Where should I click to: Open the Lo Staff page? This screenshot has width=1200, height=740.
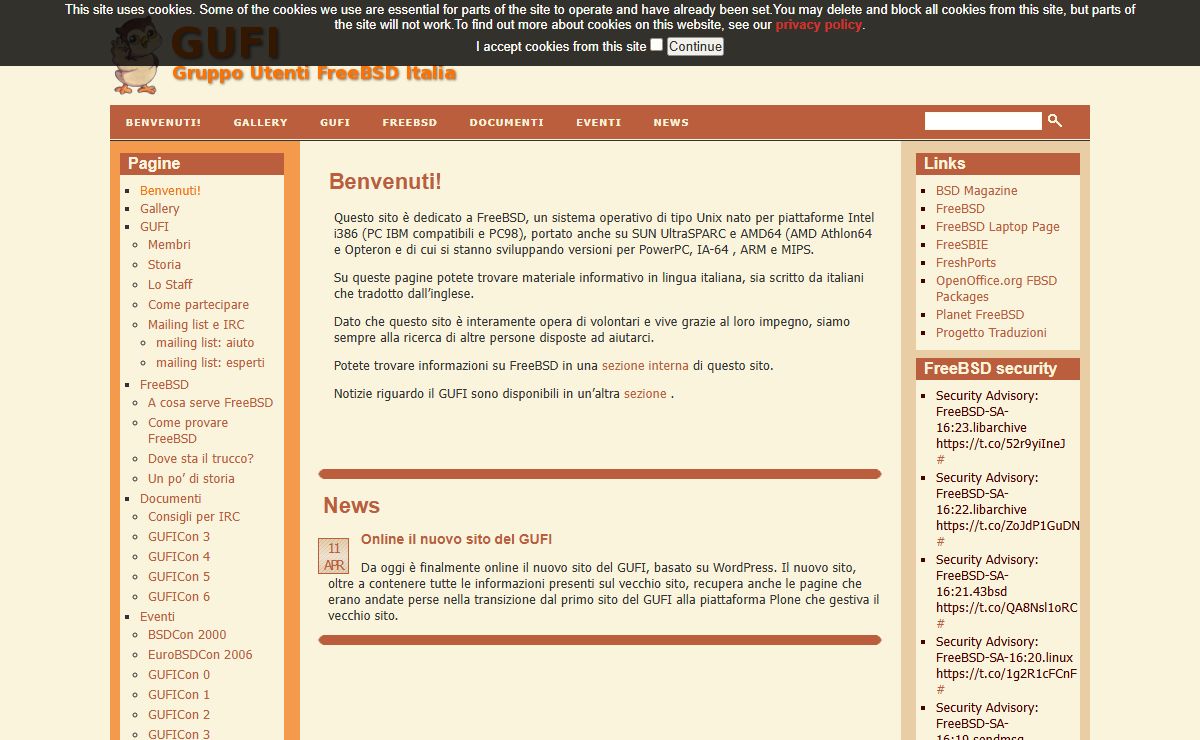click(170, 285)
